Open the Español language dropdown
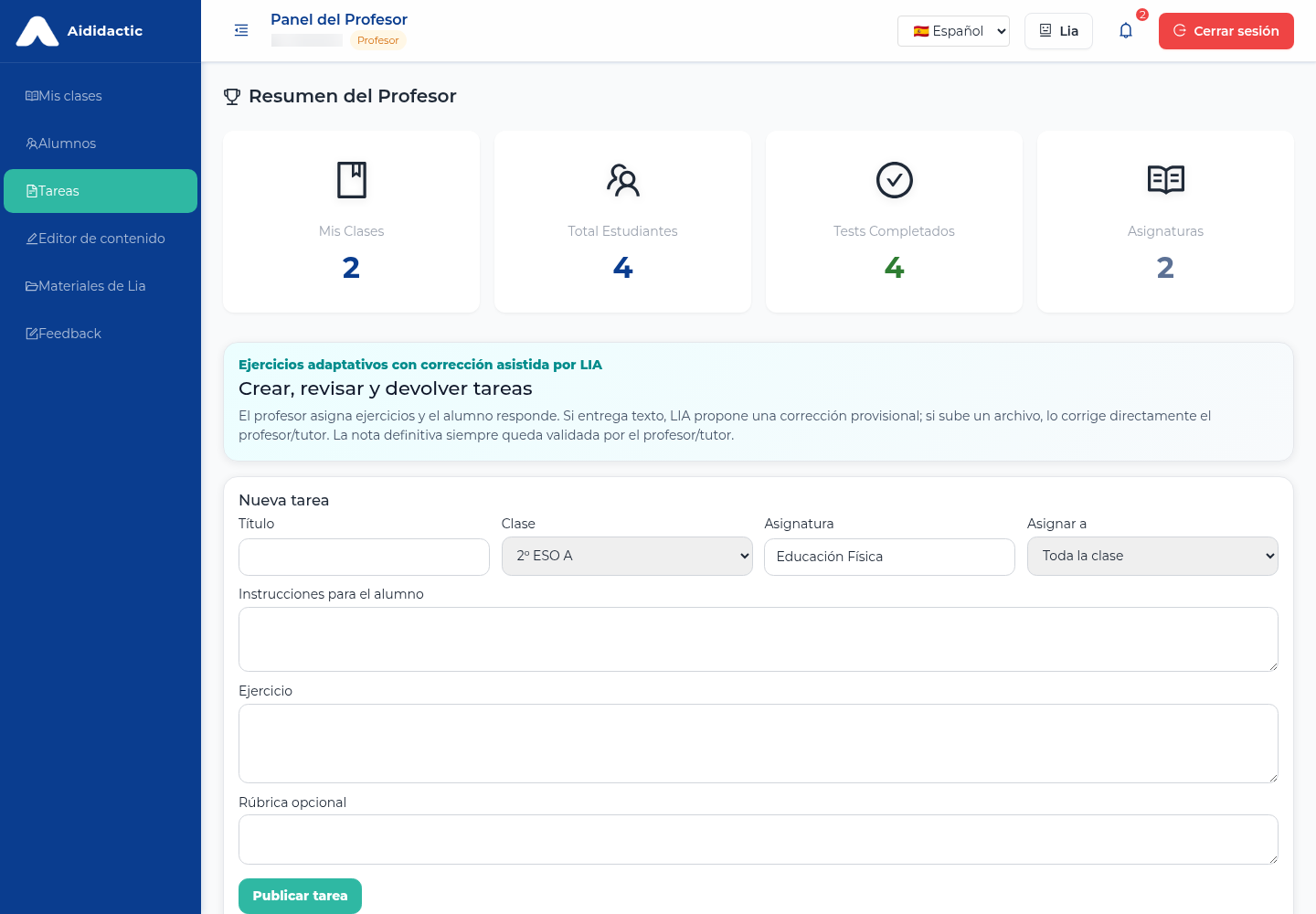Image resolution: width=1316 pixels, height=914 pixels. point(953,31)
